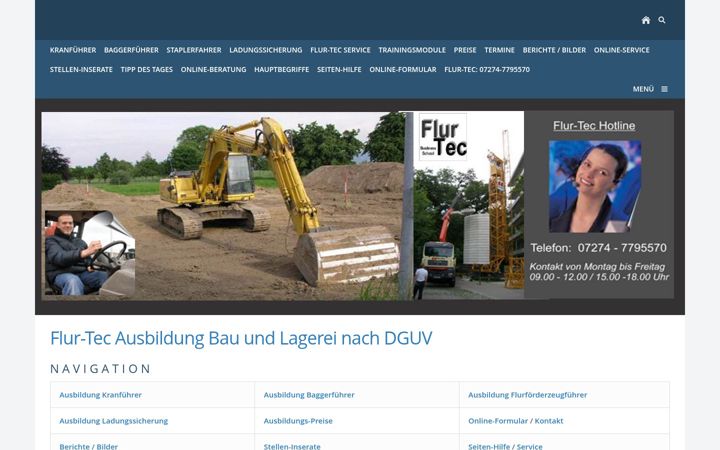
Task: Select LADUNGSSICHERUNG in navigation bar
Action: (x=266, y=50)
